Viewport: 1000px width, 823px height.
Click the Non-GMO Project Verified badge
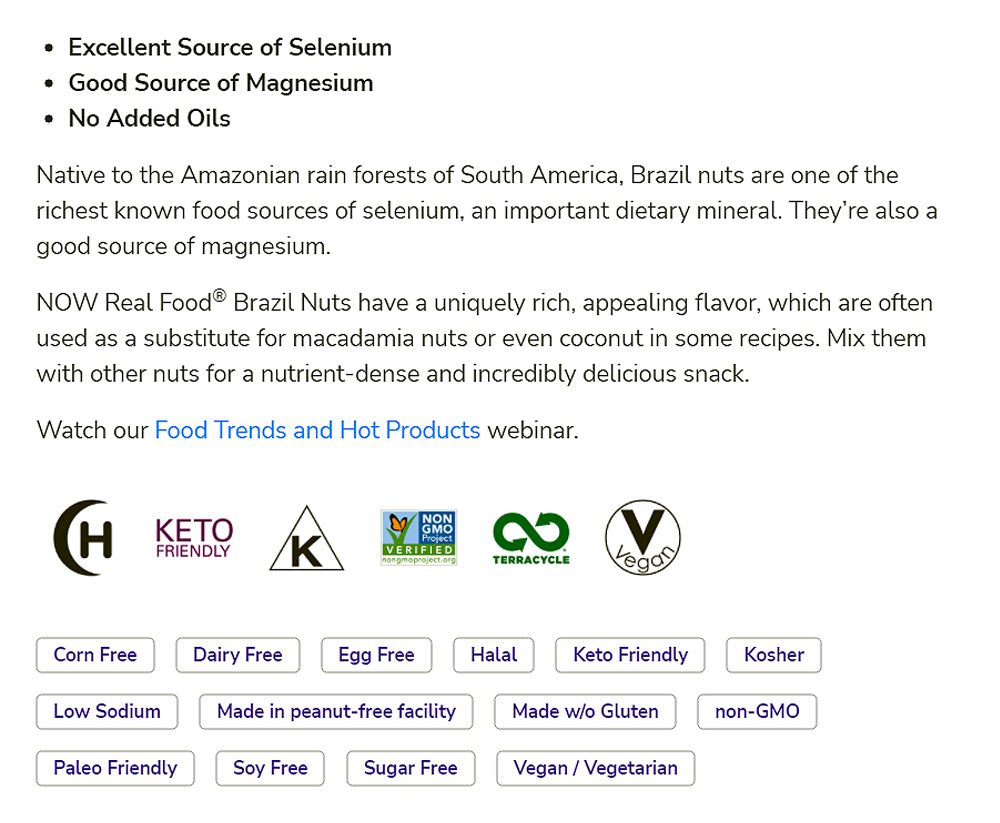418,538
